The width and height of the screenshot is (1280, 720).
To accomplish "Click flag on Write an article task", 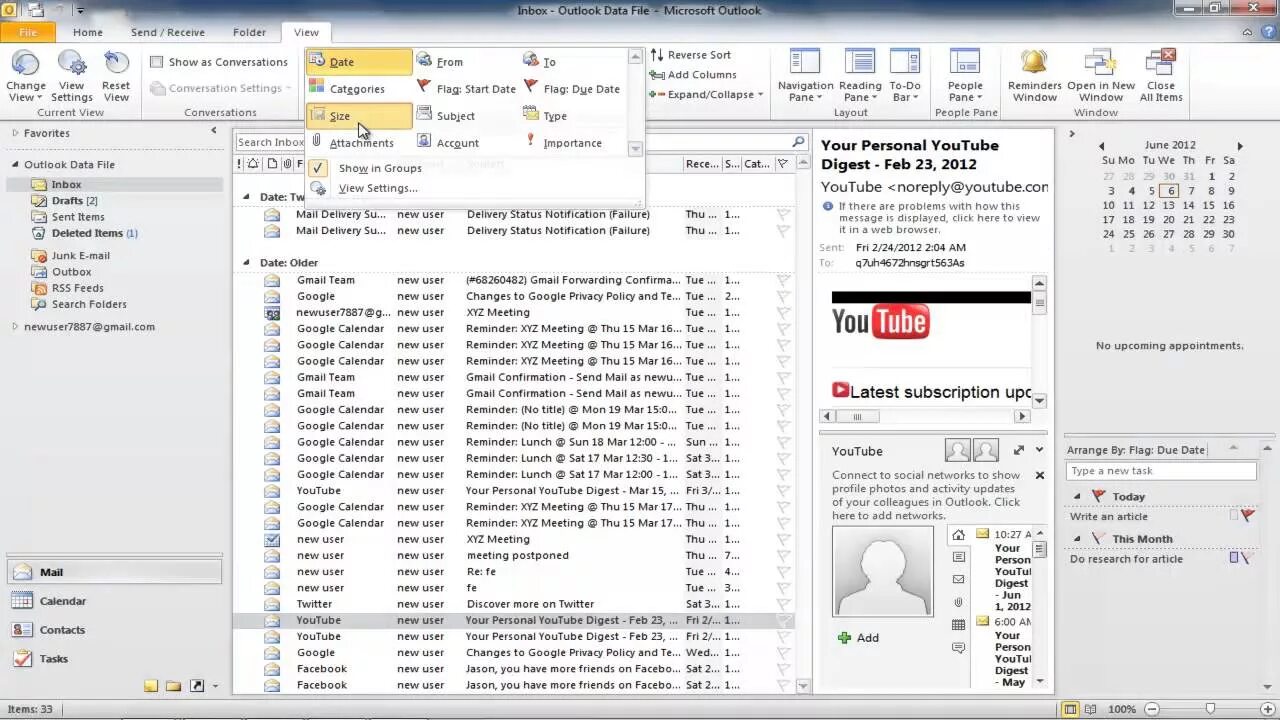I will [x=1247, y=516].
